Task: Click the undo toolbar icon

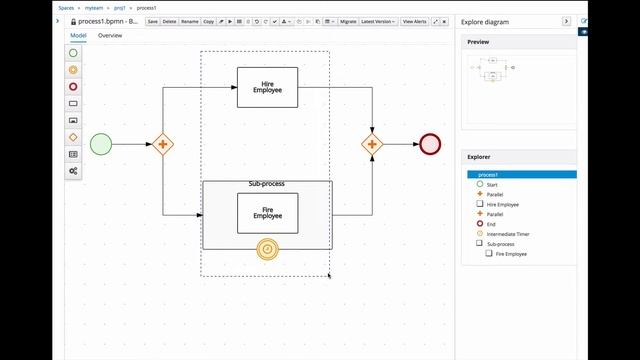Action: 257,22
